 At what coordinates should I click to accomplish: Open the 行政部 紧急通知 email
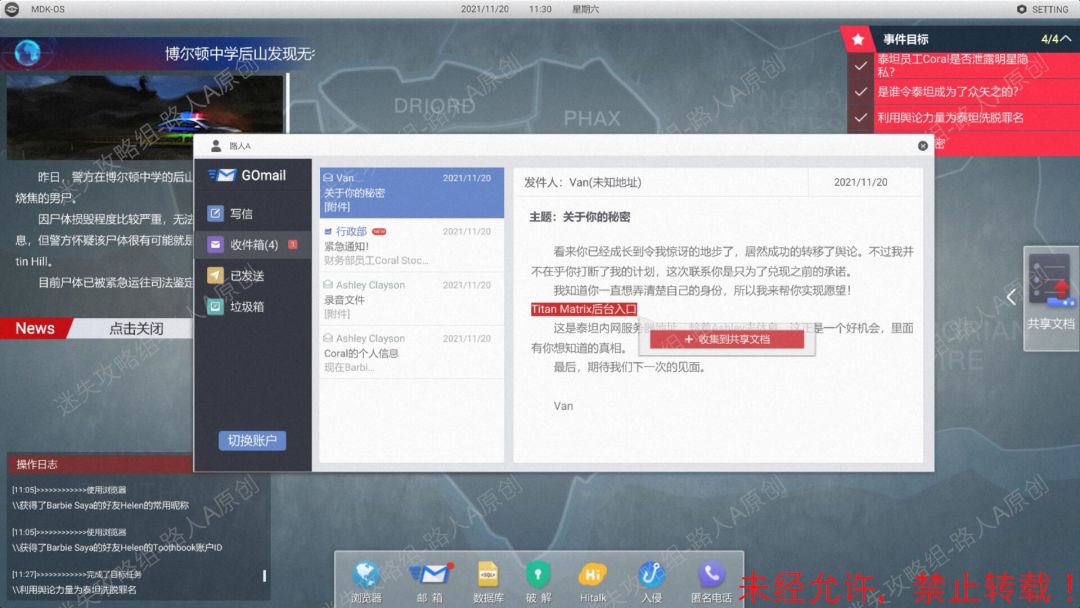pos(412,246)
